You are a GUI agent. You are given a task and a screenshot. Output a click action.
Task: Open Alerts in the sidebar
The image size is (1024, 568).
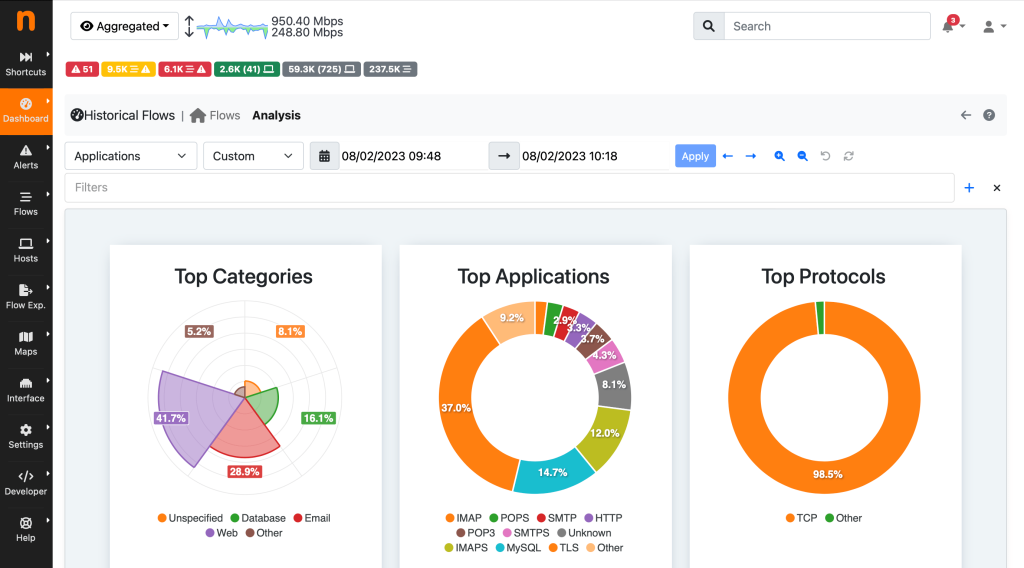[26, 156]
